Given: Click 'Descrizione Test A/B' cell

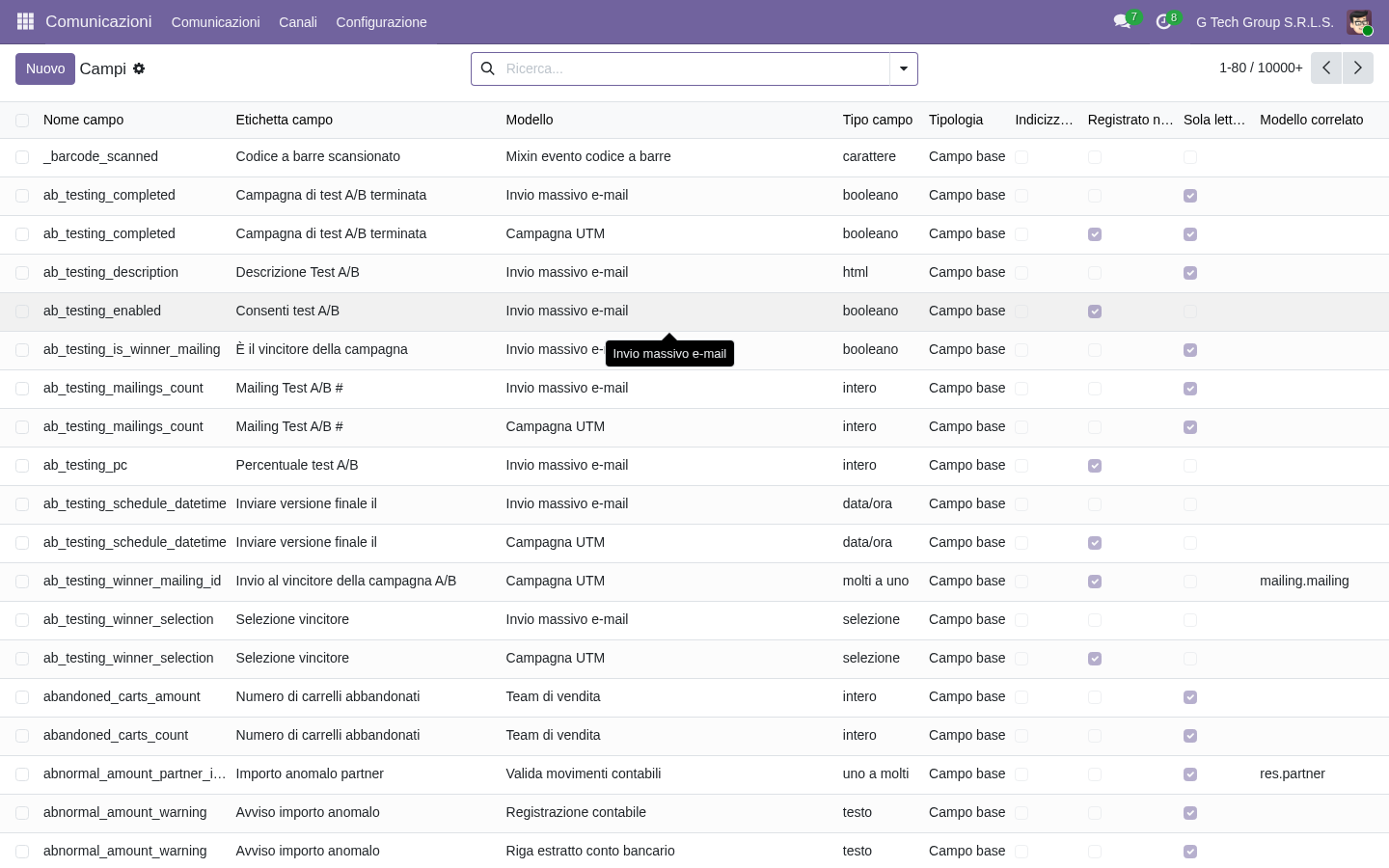Looking at the screenshot, I should [x=297, y=272].
